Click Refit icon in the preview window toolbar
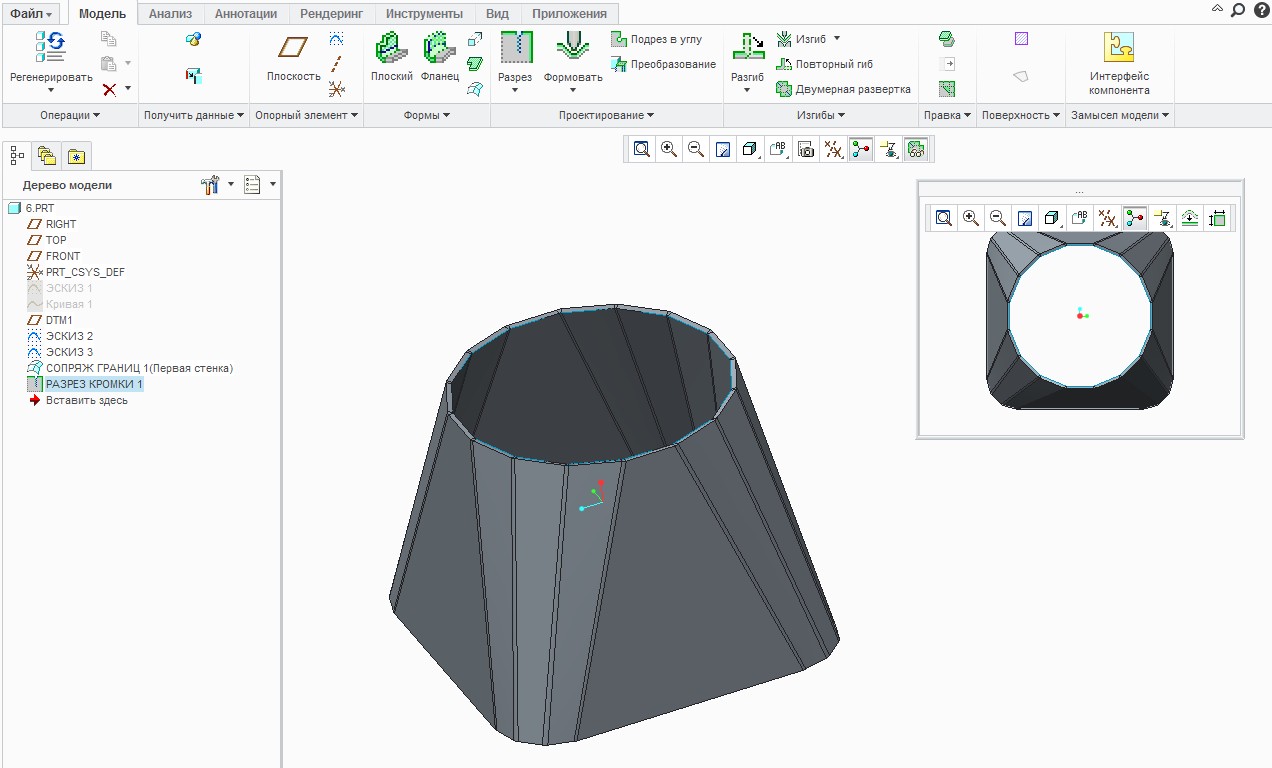 tap(943, 218)
